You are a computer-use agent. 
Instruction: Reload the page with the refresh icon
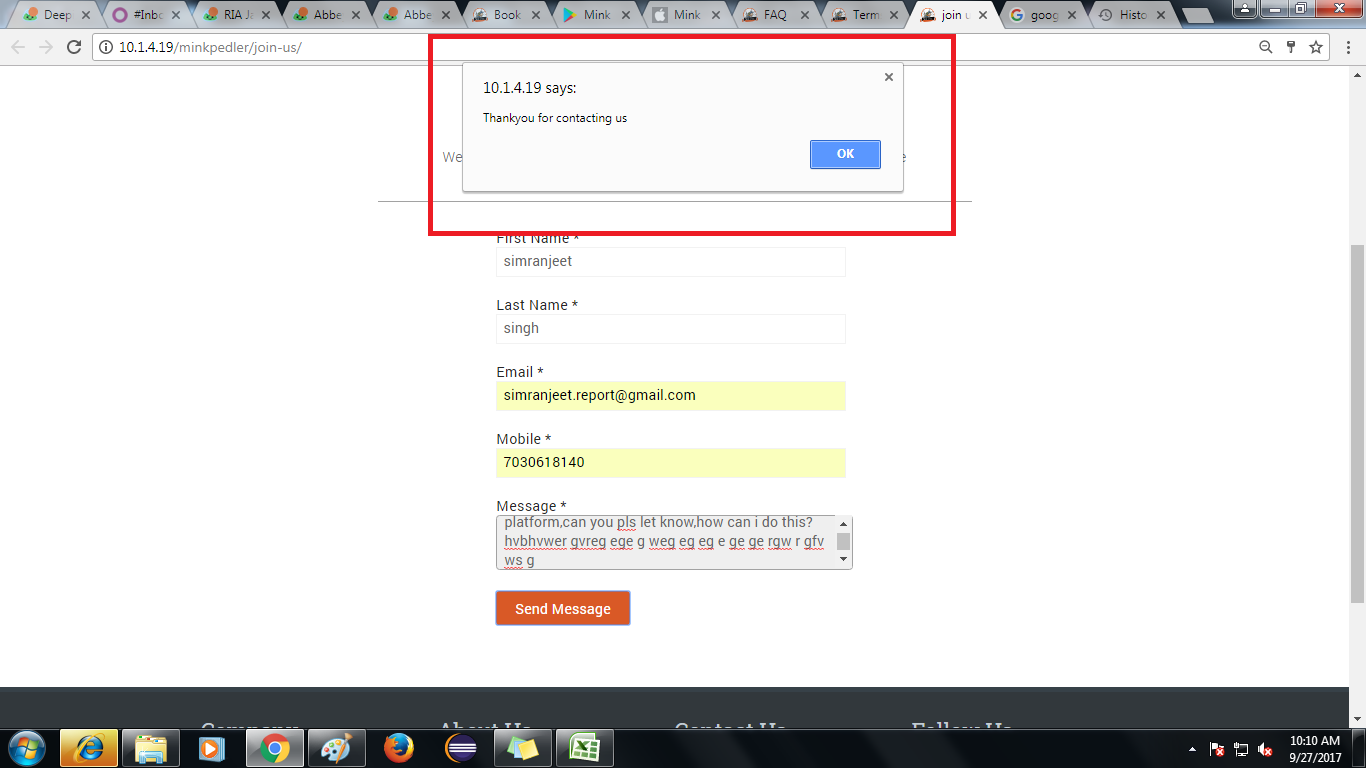coord(73,47)
